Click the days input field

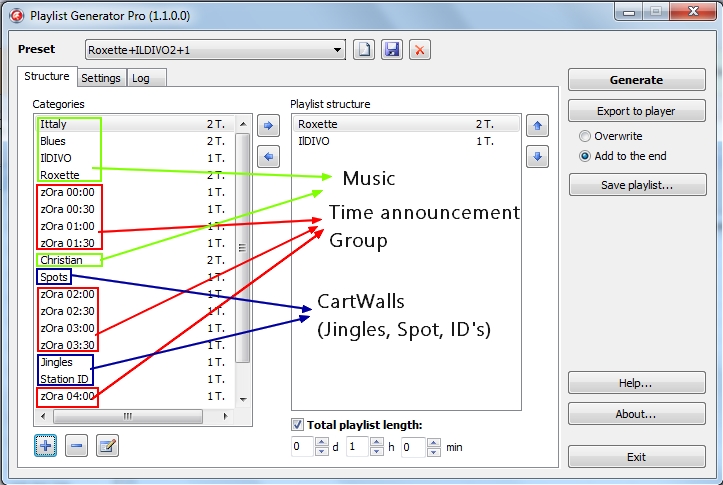303,447
